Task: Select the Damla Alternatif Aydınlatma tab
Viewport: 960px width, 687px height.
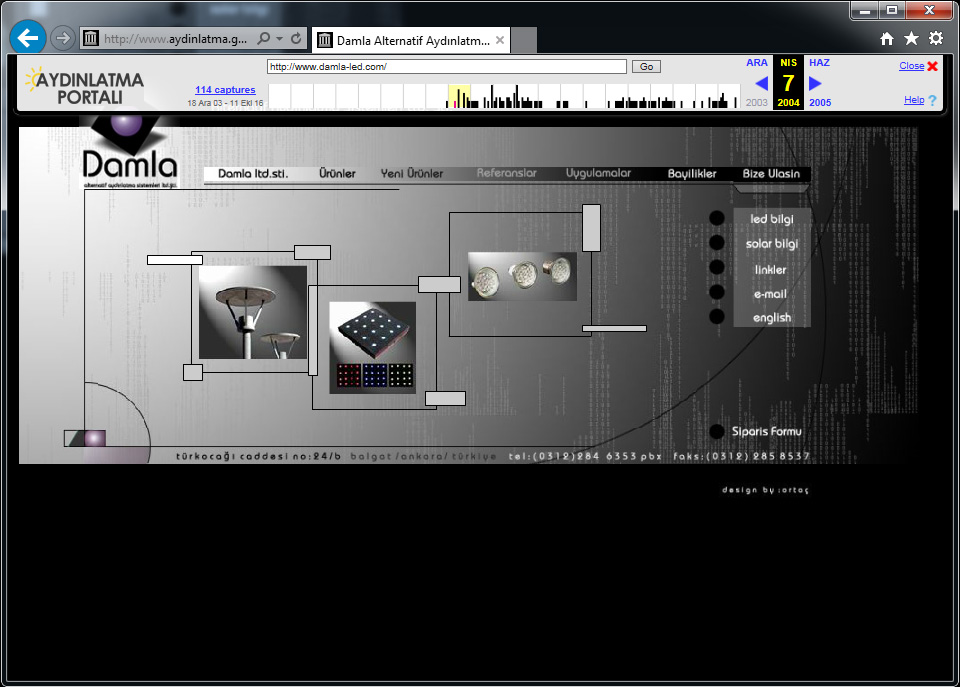Action: [411, 40]
